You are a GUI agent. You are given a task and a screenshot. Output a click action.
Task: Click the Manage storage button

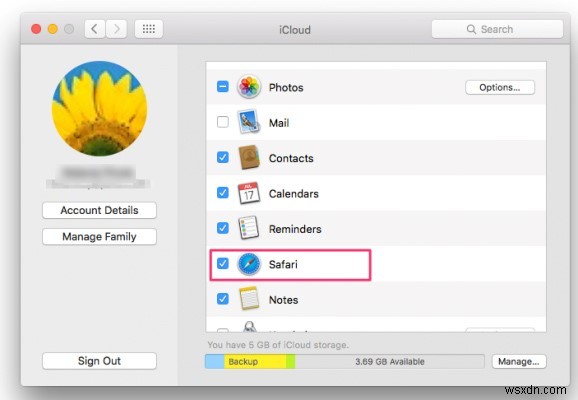(519, 361)
